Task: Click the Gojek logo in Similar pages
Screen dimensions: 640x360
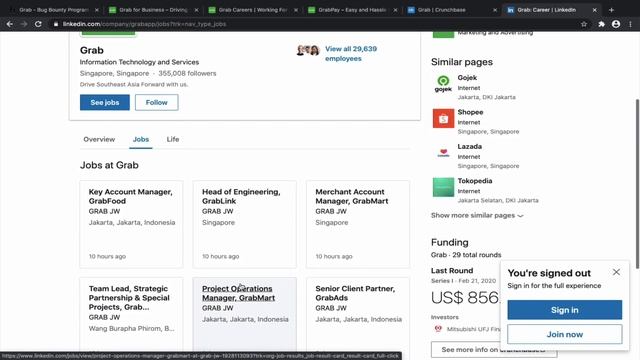Action: click(443, 84)
